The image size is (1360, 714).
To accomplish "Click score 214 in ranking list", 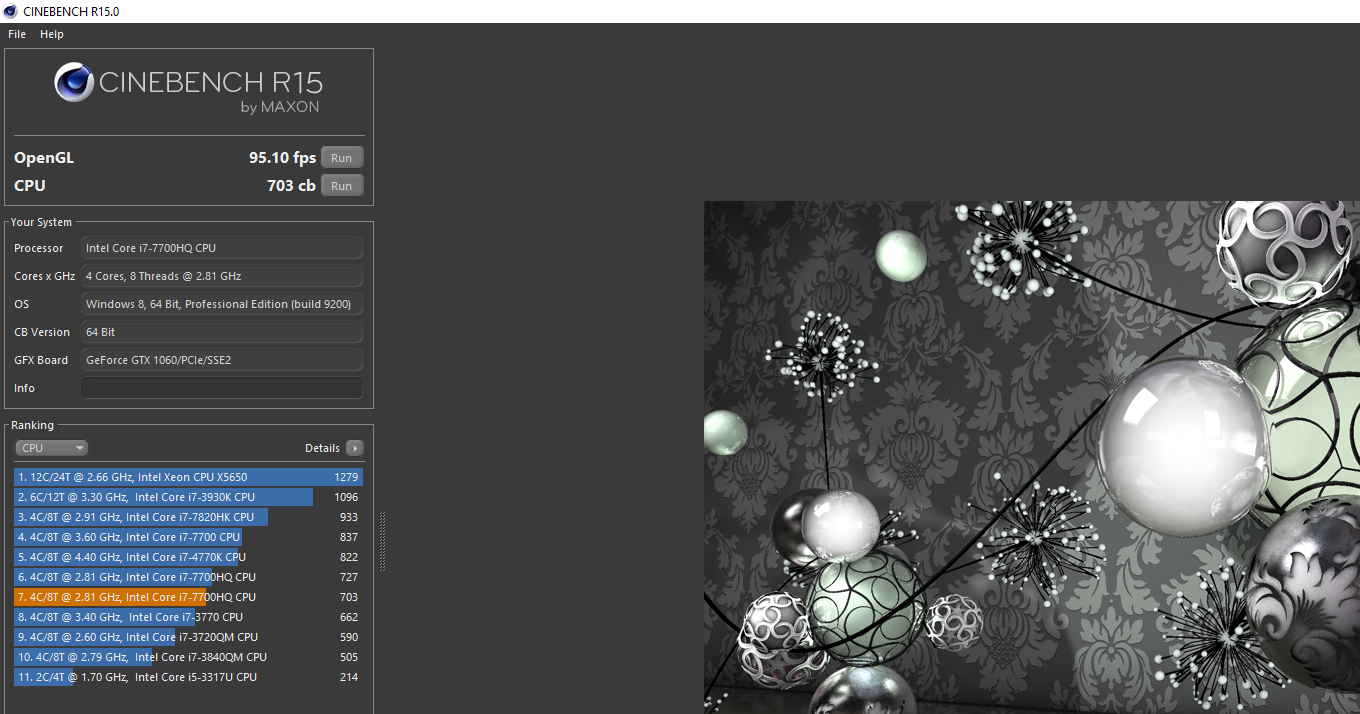I will click(349, 677).
